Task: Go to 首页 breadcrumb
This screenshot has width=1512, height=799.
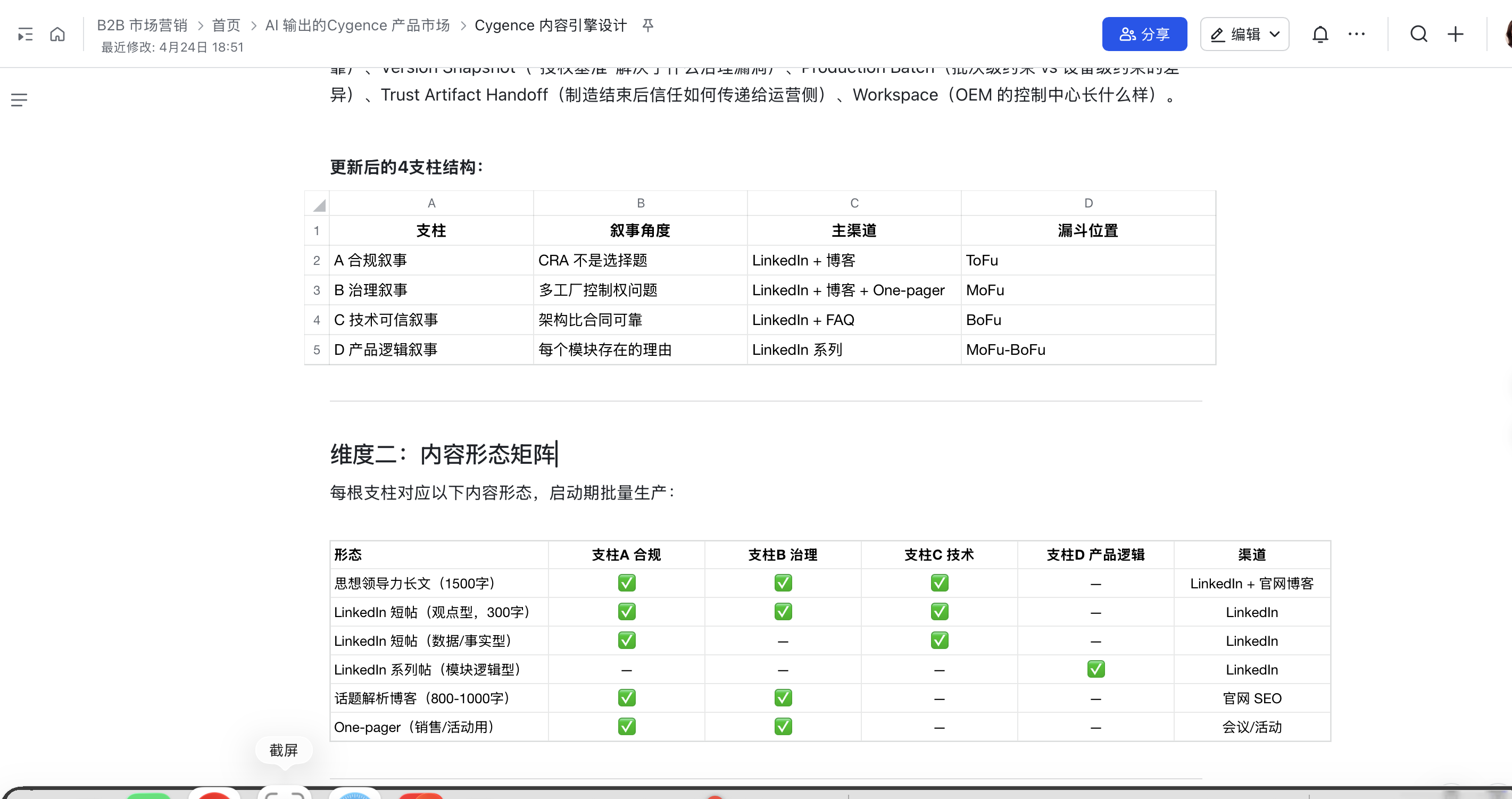Action: [x=227, y=25]
